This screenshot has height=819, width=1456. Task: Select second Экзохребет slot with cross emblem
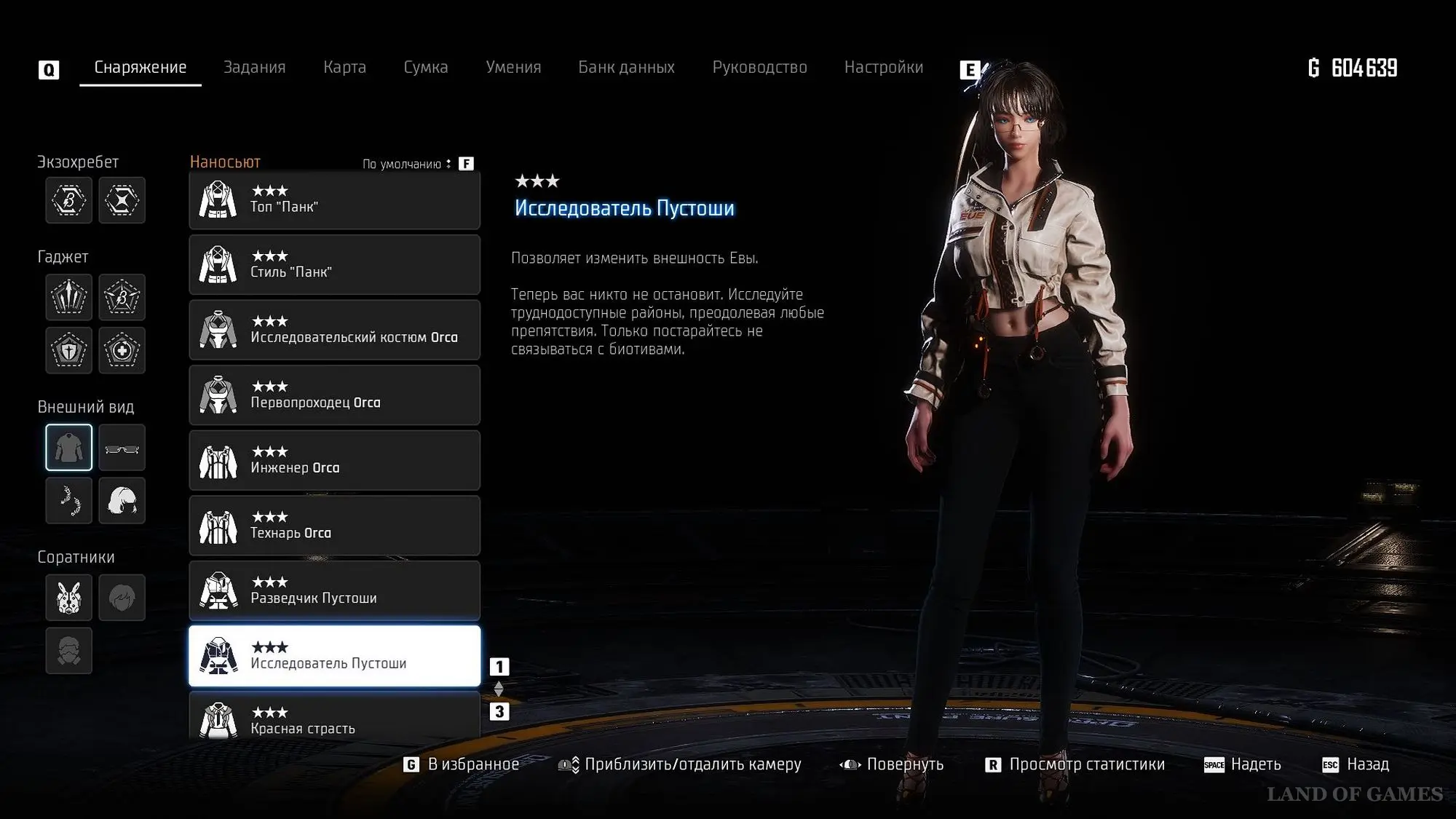pyautogui.click(x=122, y=199)
